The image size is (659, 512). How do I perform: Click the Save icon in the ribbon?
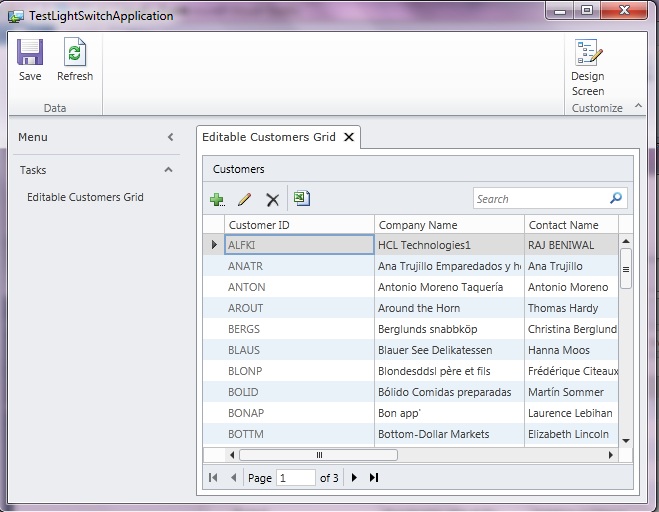(30, 52)
